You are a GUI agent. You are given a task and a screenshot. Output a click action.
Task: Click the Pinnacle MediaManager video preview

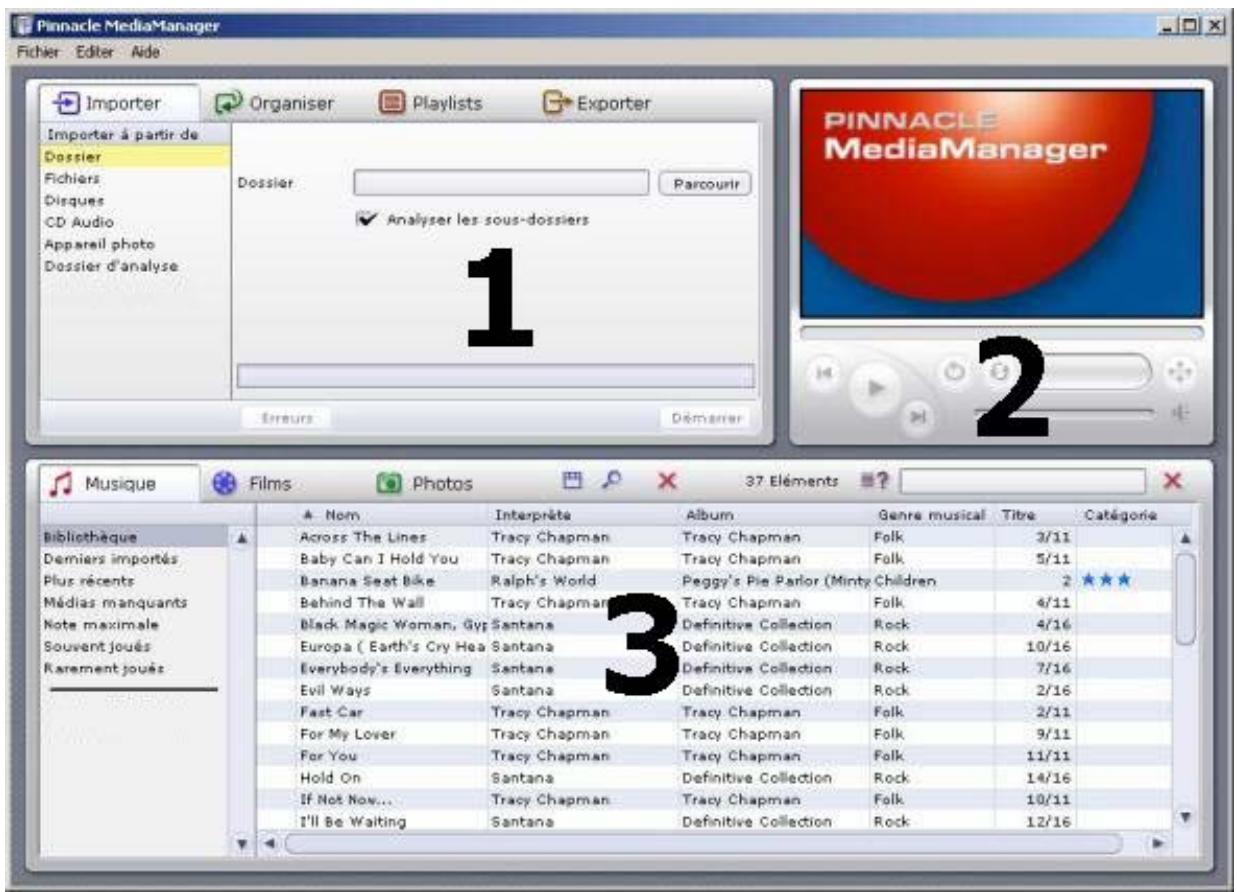(1001, 203)
